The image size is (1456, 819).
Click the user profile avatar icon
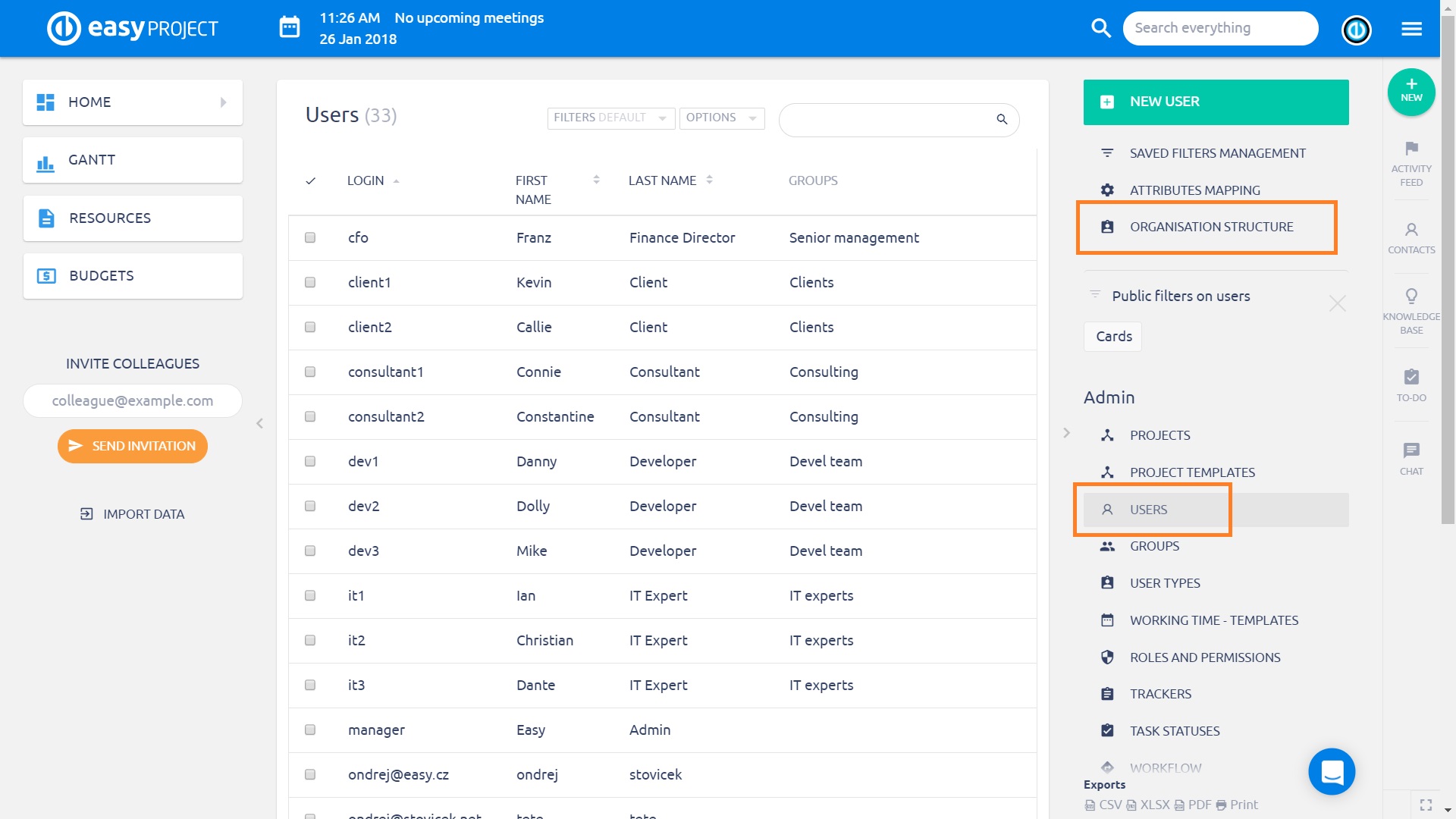1356,30
